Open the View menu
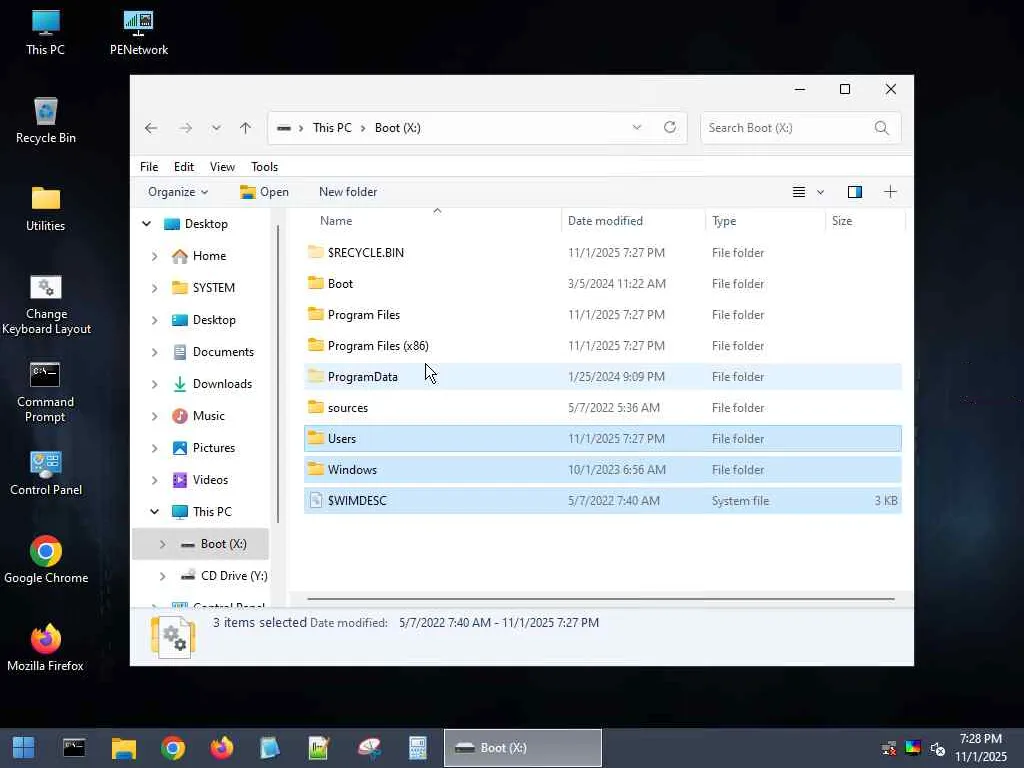 pos(222,167)
